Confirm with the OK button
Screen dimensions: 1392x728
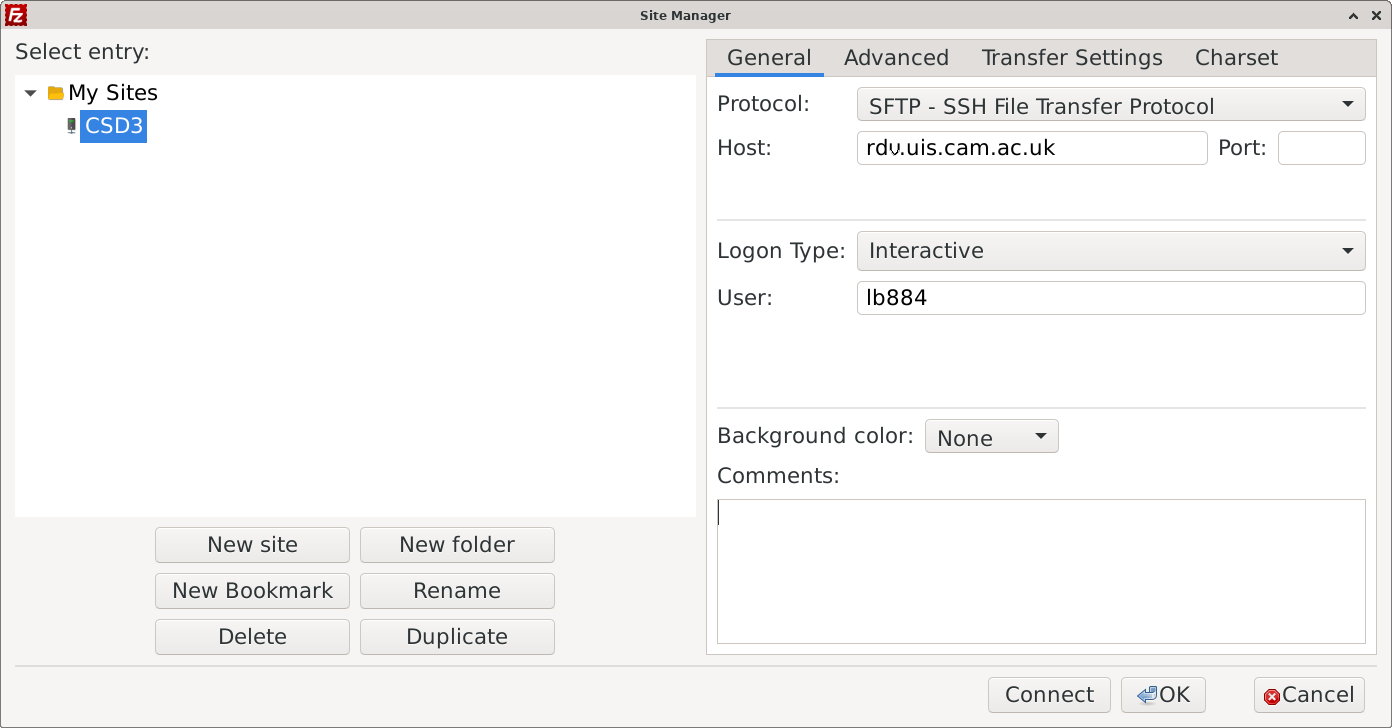pos(1163,695)
